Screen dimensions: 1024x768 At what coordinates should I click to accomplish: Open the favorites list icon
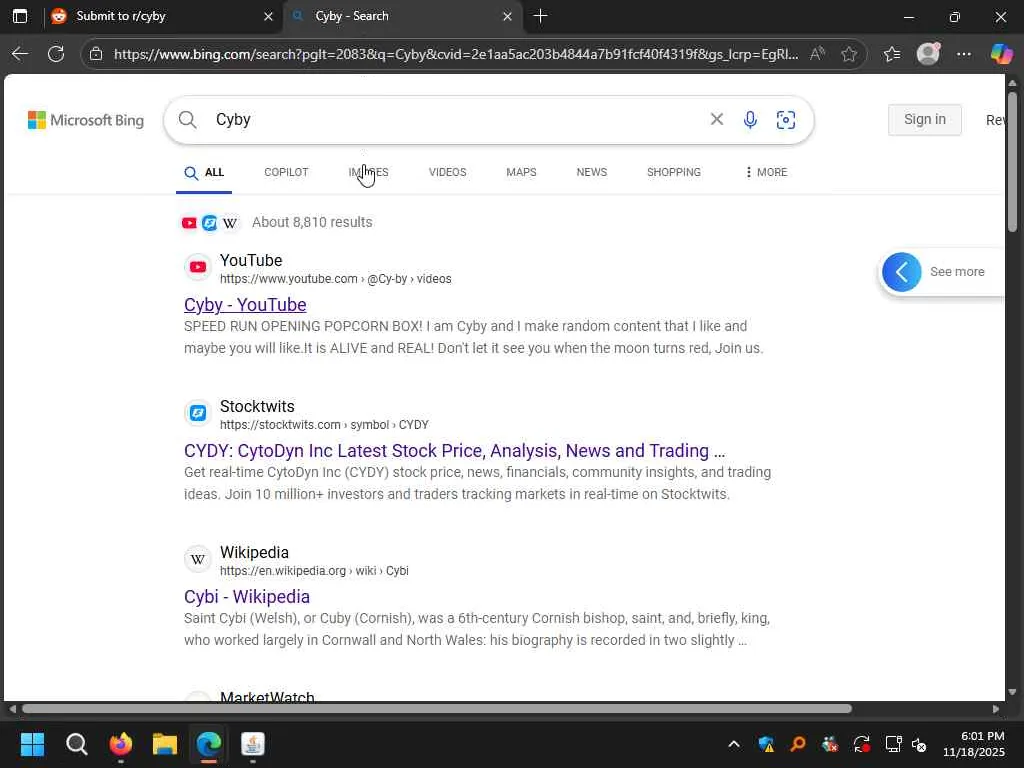click(892, 54)
